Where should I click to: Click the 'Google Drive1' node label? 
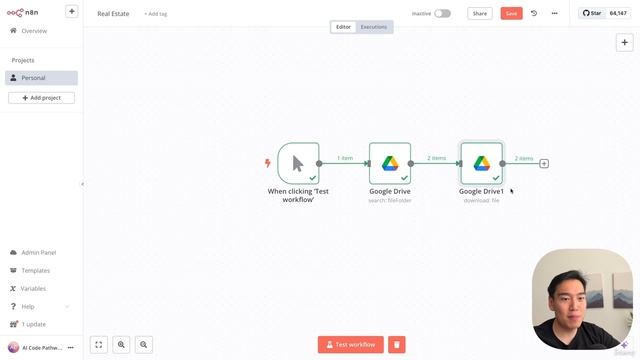coord(481,191)
